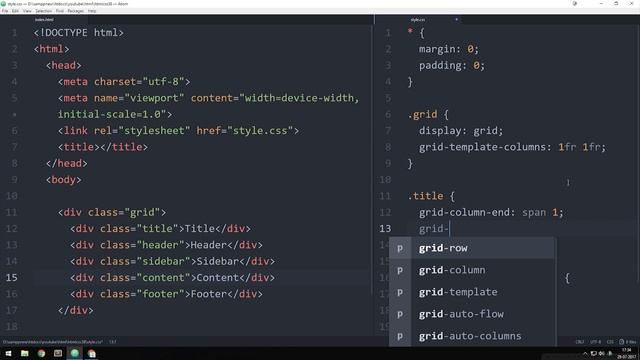Click the meta charset="utf-8" line
The height and width of the screenshot is (360, 640).
click(x=124, y=82)
